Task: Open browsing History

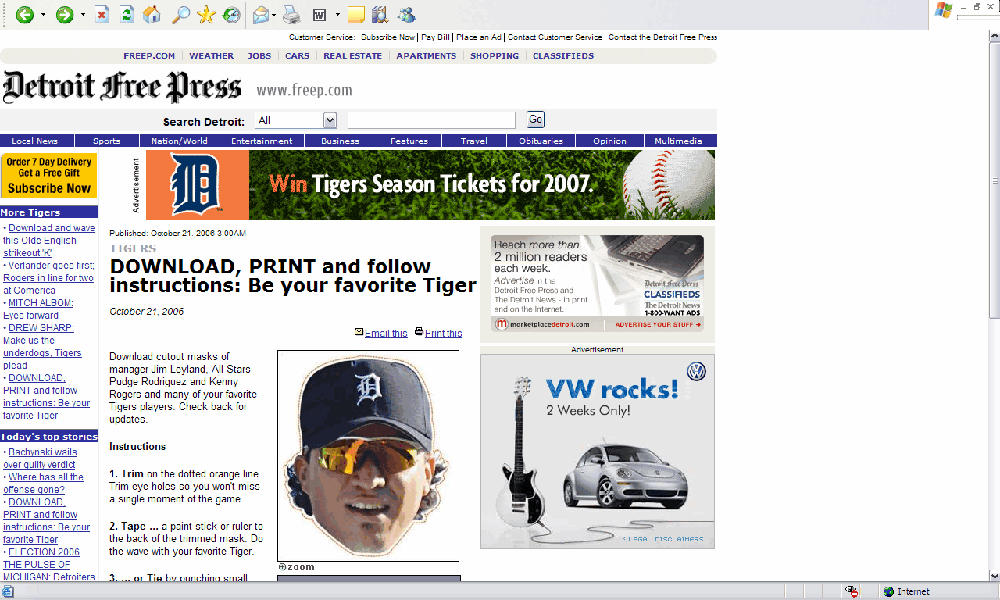Action: pyautogui.click(x=232, y=14)
